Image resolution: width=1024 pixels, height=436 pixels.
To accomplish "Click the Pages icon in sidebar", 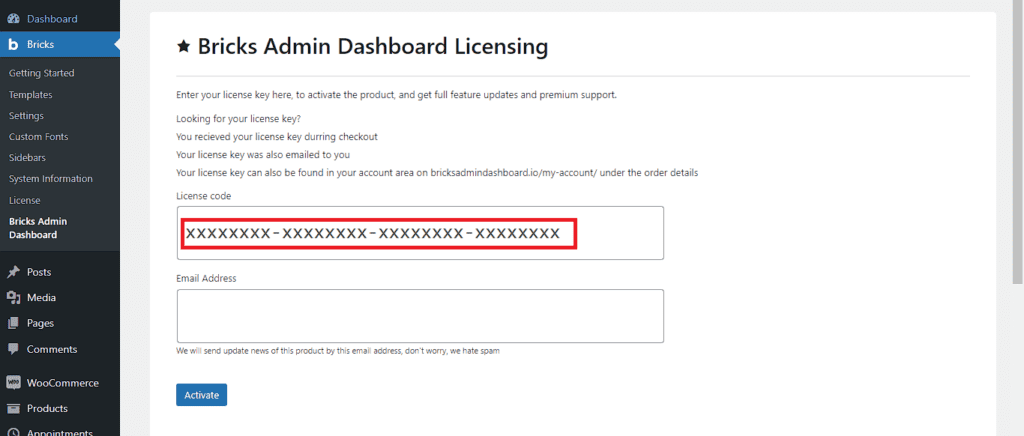I will [13, 324].
